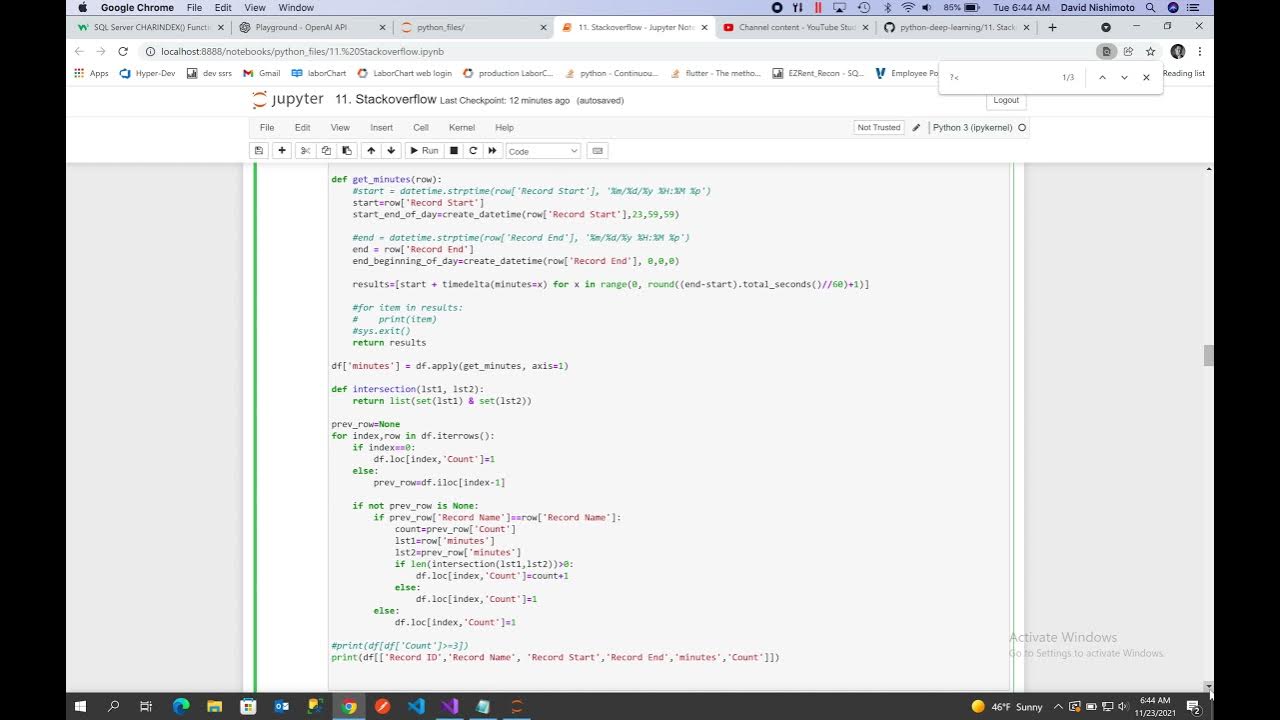Click the Not Trusted button

tap(879, 127)
